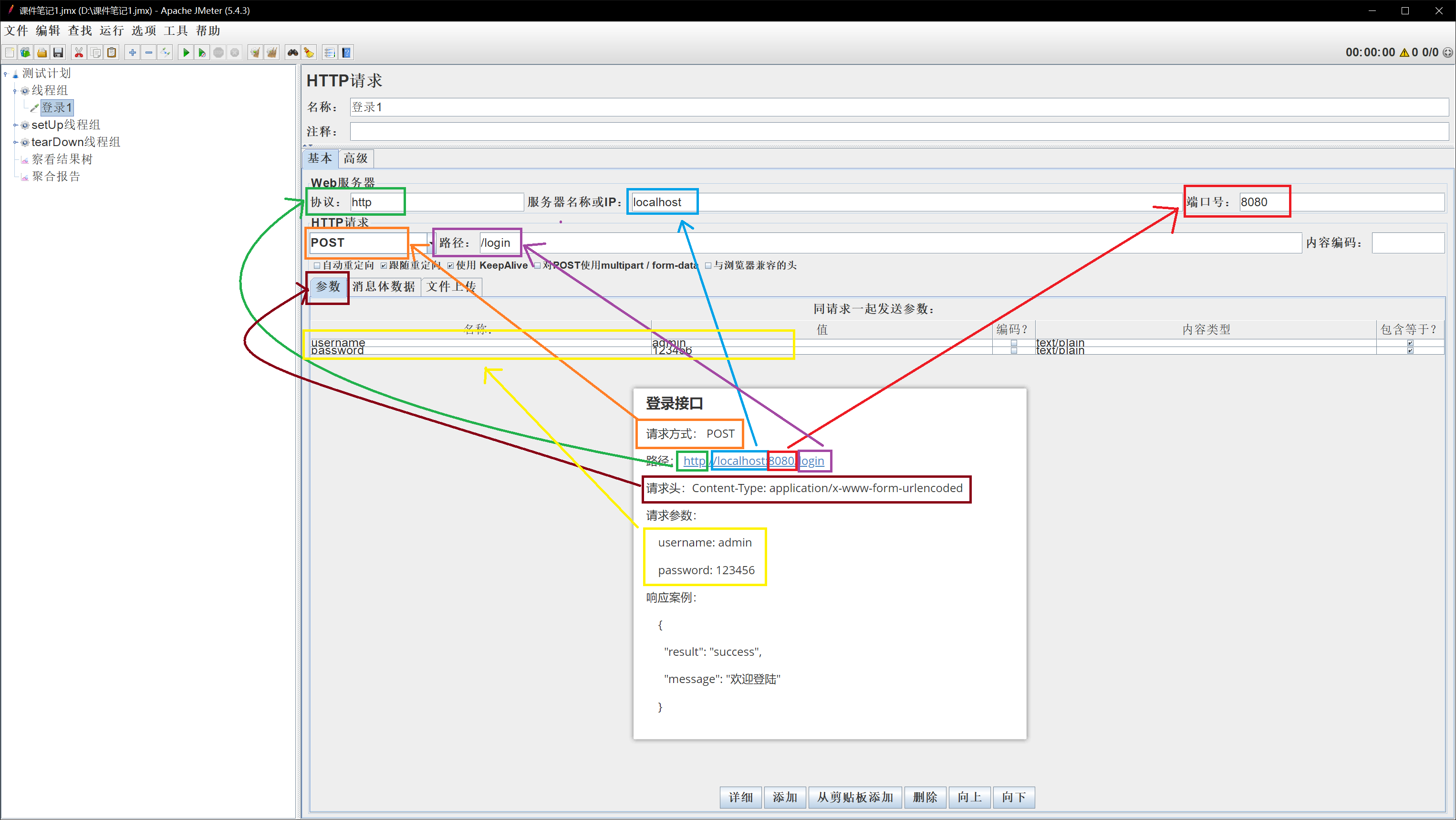Click the green Start test button
Screen dimensions: 1456x820
pyautogui.click(x=186, y=53)
